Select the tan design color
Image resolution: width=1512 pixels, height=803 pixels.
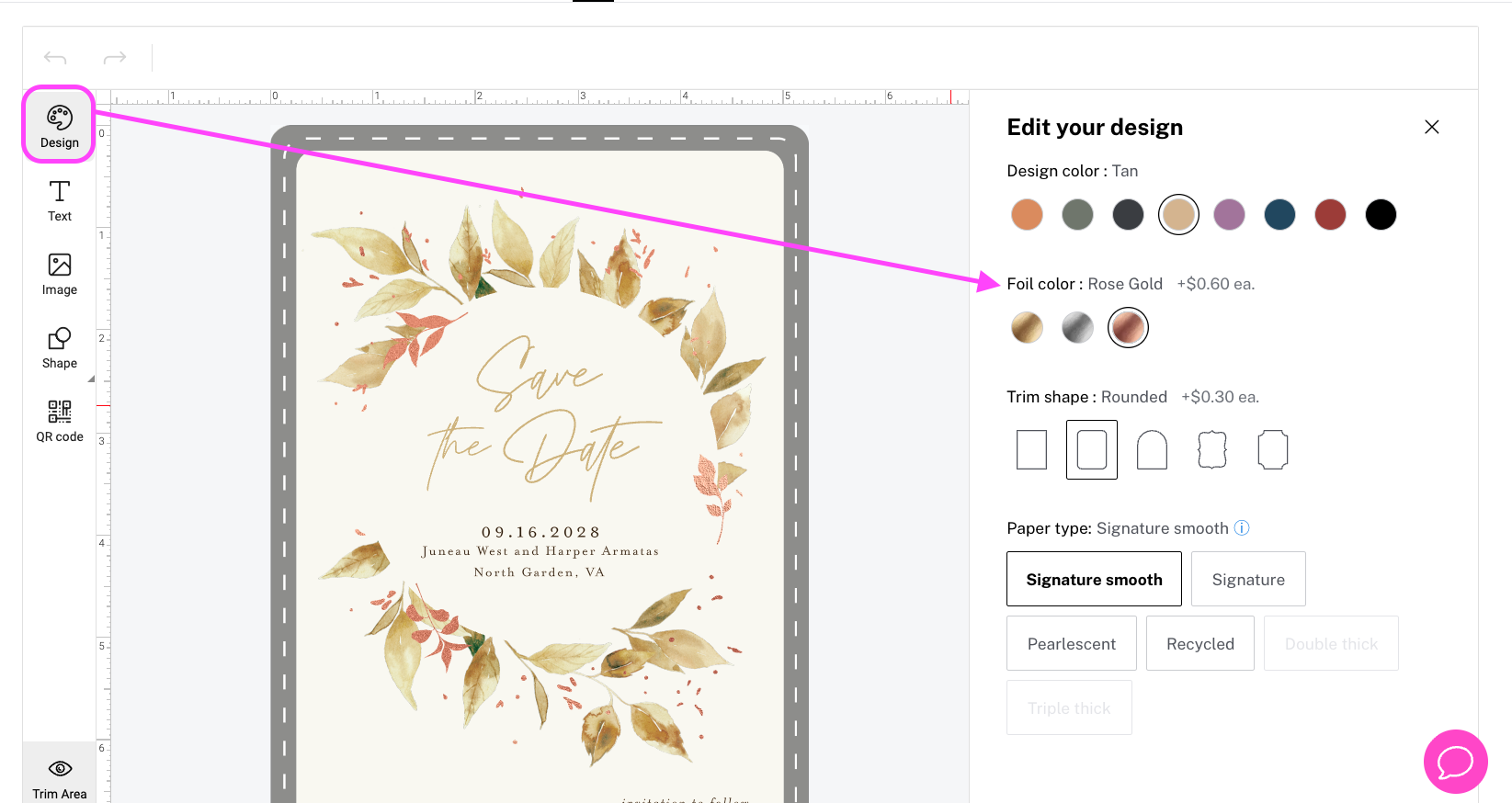[1178, 215]
